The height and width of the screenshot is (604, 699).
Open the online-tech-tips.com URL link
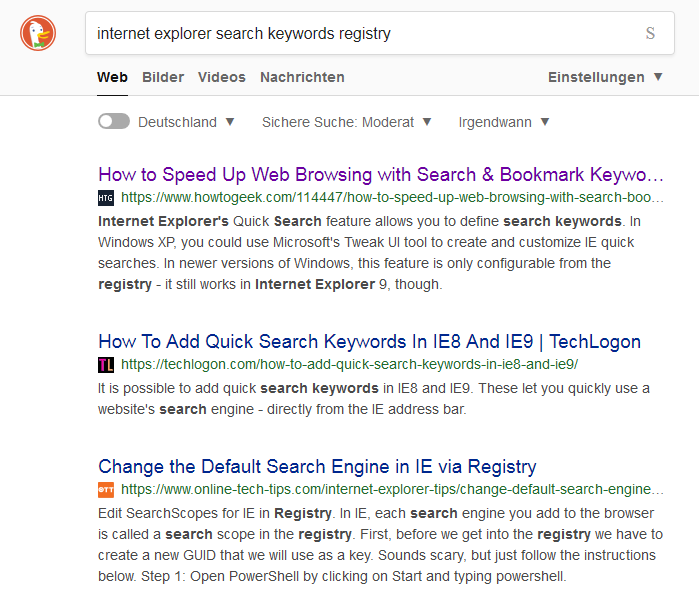pos(392,489)
